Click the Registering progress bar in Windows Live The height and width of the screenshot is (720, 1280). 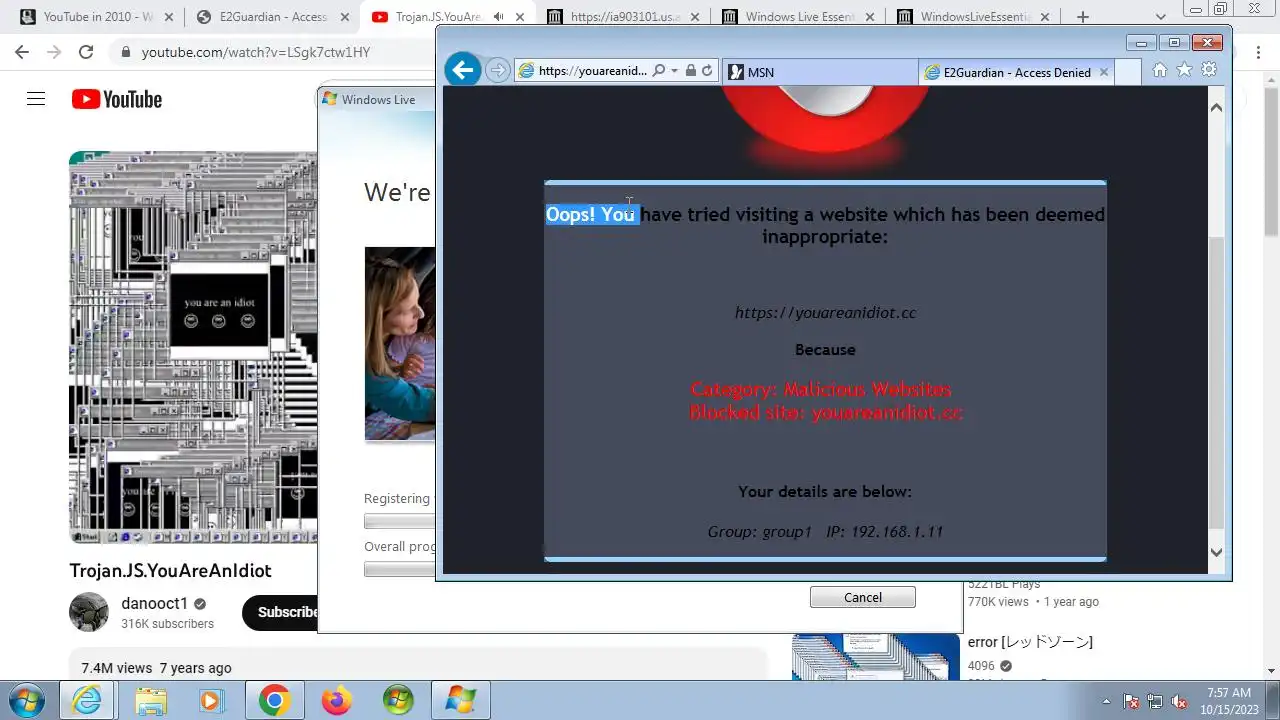click(x=400, y=521)
